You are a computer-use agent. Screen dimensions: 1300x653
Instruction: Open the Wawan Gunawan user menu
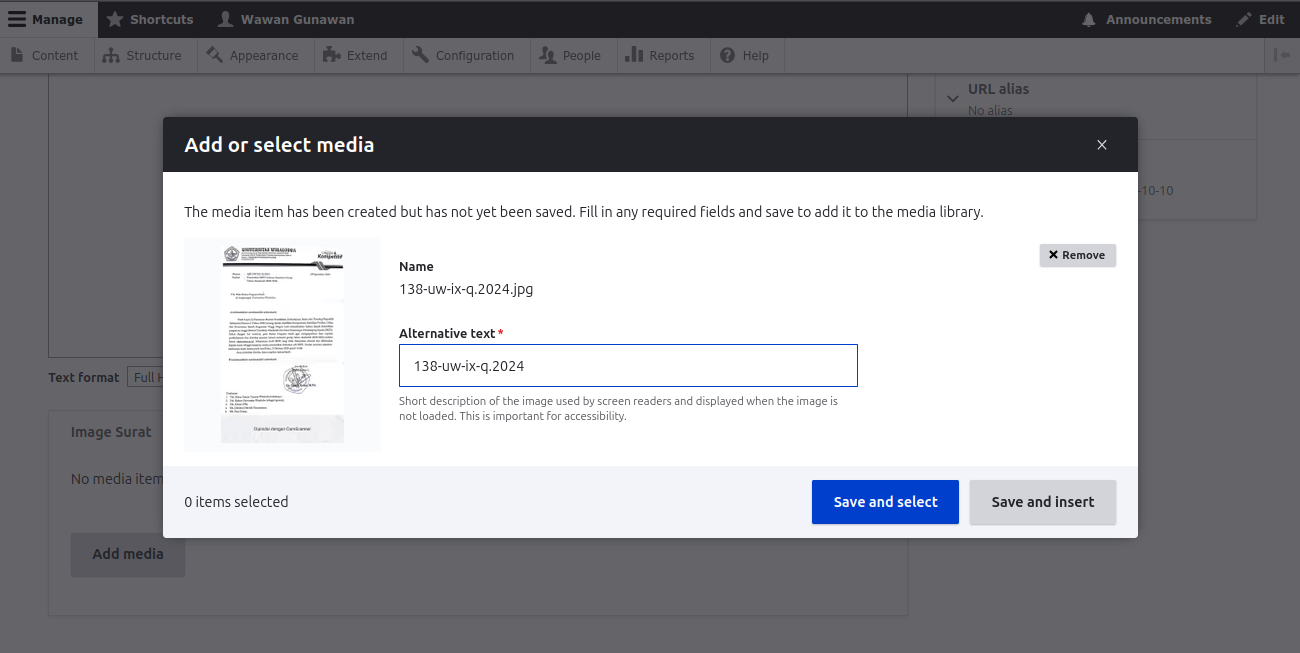[286, 19]
